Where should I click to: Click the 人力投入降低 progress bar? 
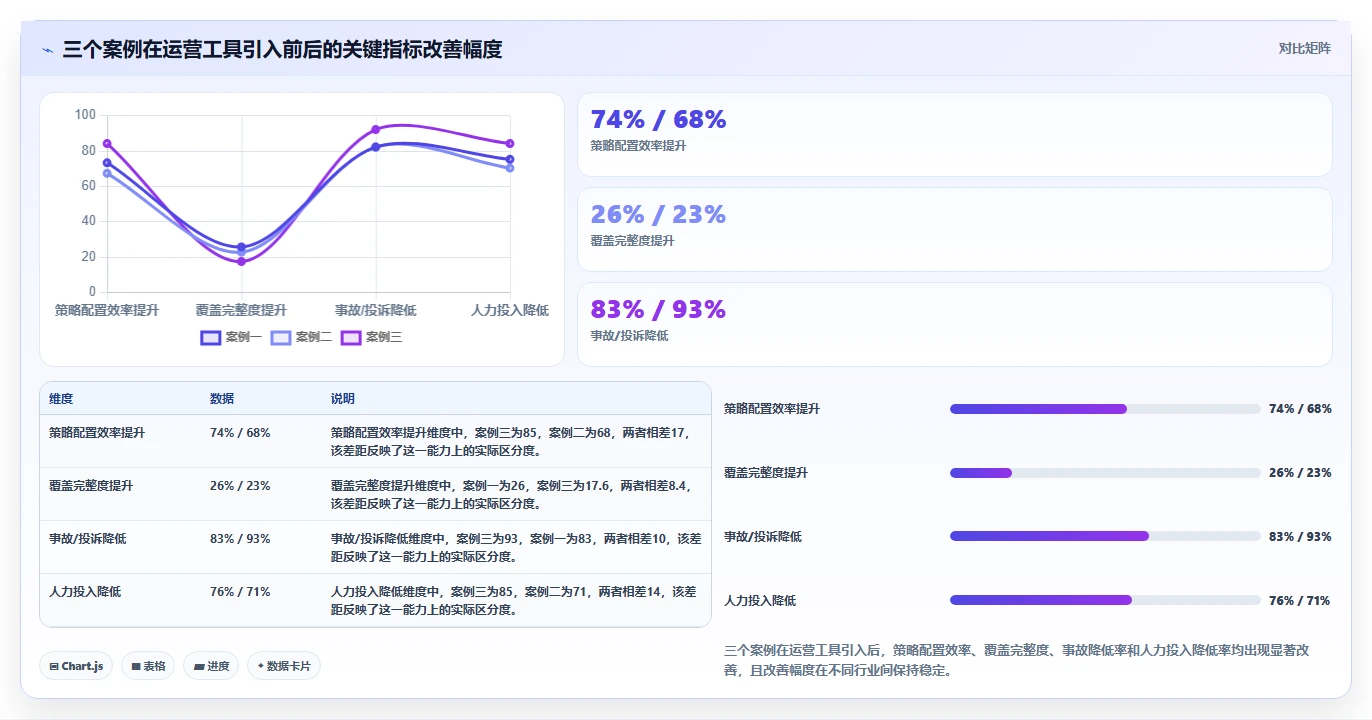point(1105,600)
